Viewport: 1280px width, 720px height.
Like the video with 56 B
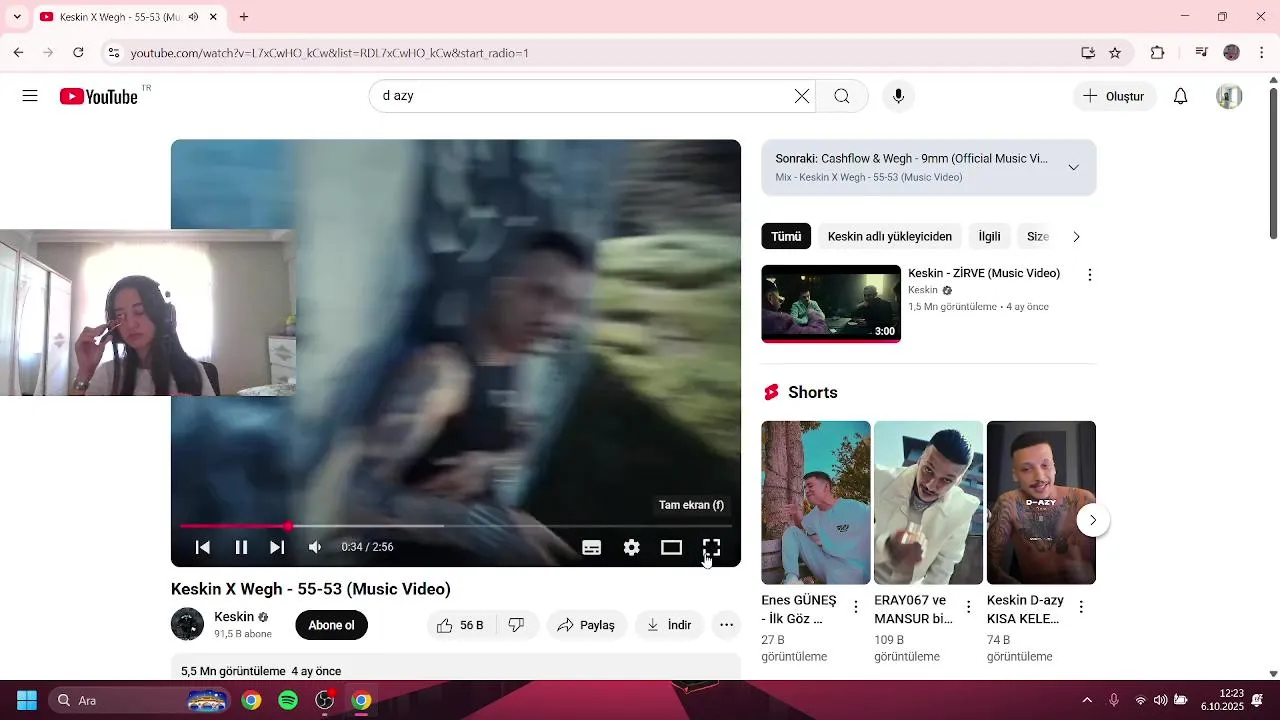coord(461,625)
